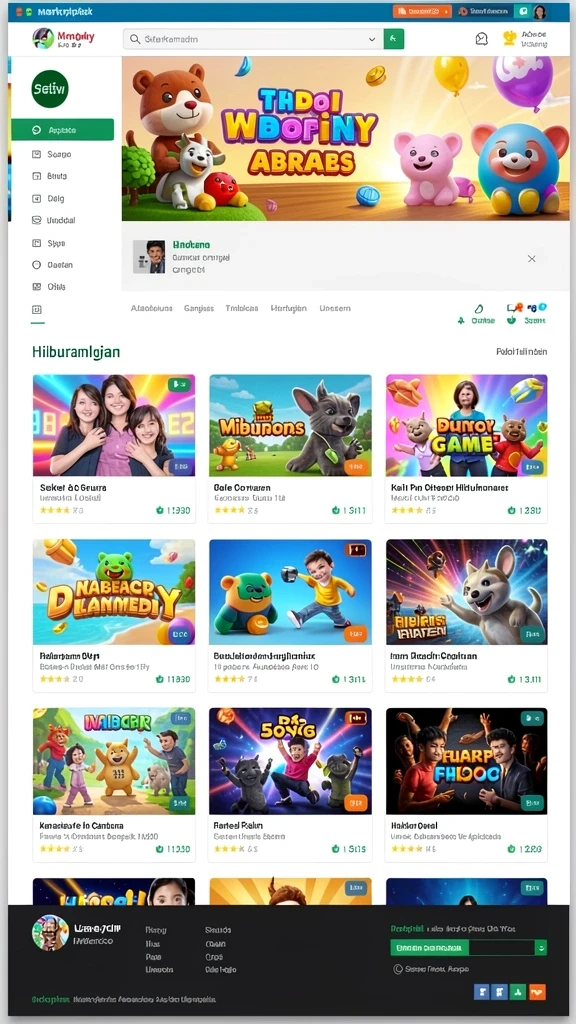The width and height of the screenshot is (576, 1024).
Task: Click the orange social icon in the footer
Action: click(537, 991)
